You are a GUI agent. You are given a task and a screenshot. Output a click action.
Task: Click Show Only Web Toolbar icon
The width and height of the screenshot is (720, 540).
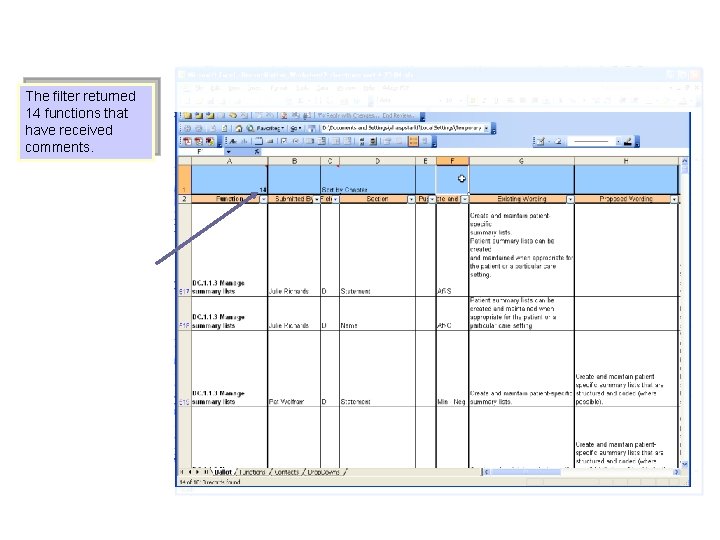(x=311, y=128)
